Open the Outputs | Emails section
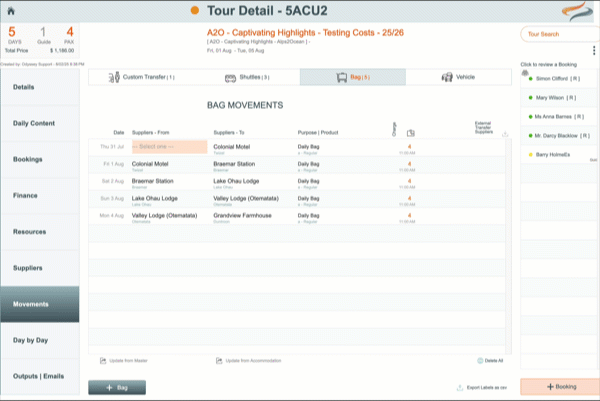The height and width of the screenshot is (401, 600). tap(40, 377)
